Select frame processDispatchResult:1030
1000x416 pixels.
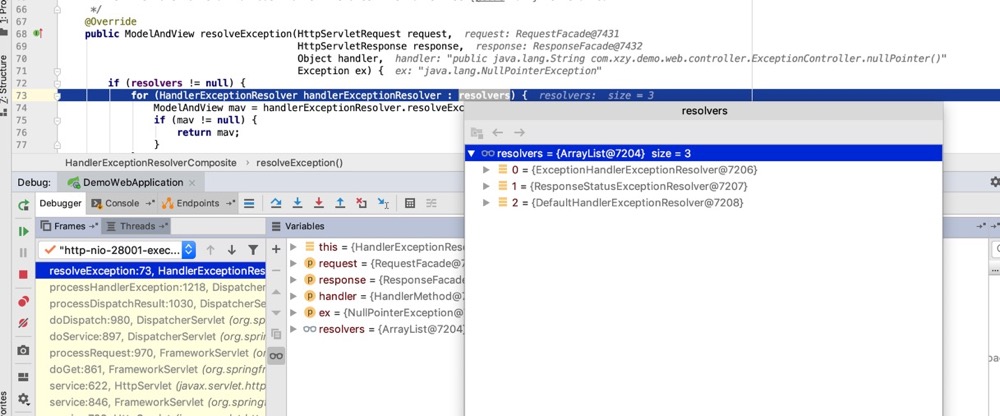(x=151, y=304)
